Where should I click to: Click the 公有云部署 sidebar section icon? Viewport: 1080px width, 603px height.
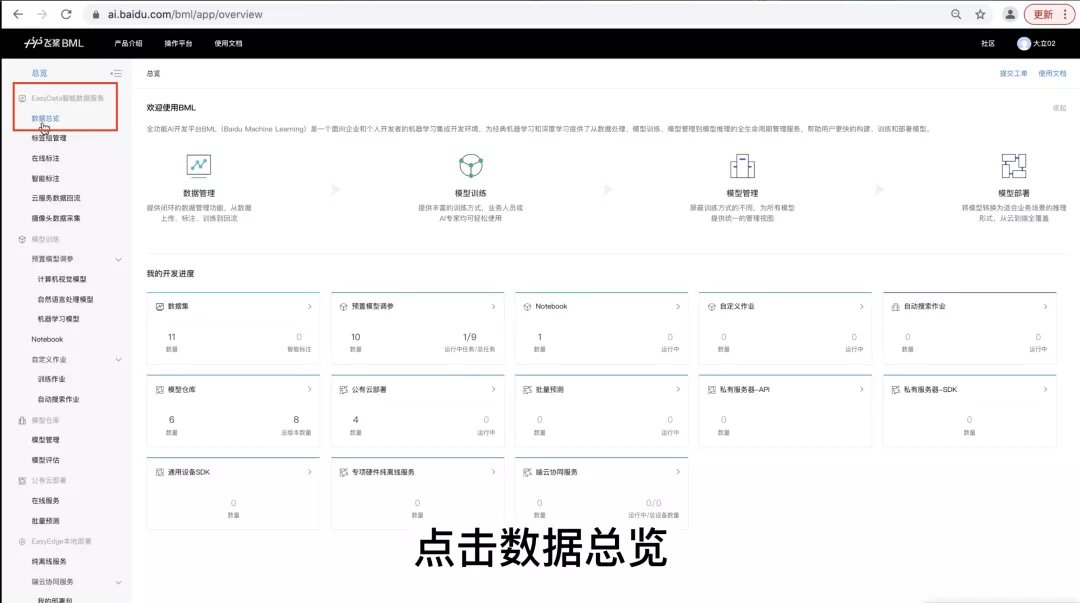point(22,480)
